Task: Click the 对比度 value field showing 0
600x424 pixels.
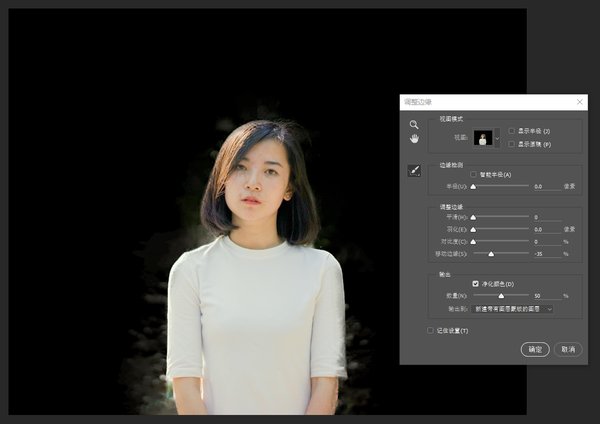Action: coord(548,241)
